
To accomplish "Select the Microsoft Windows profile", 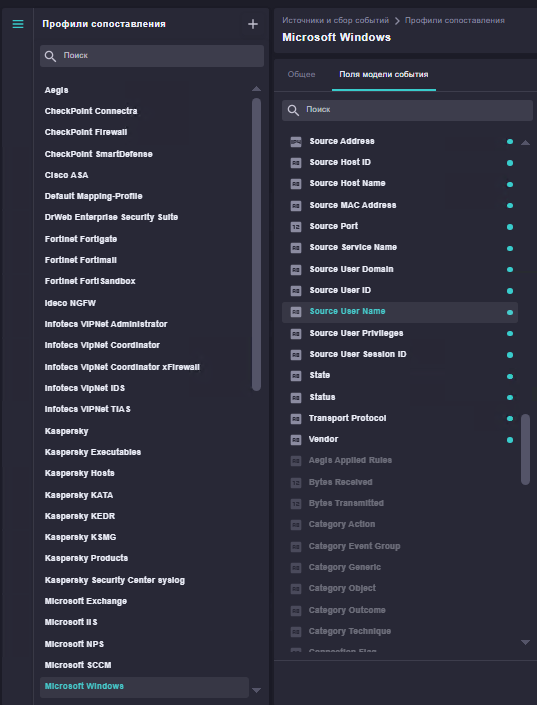I will click(x=144, y=687).
